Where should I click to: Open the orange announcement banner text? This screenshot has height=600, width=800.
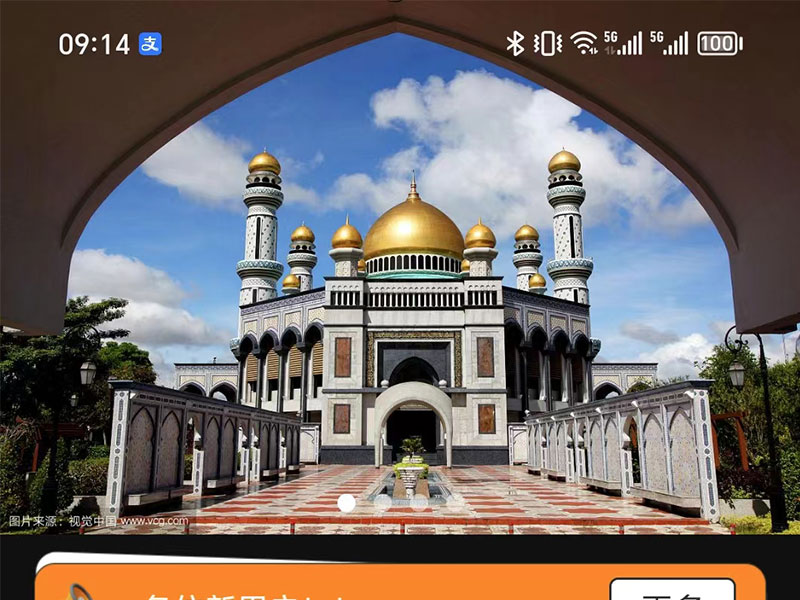(245, 596)
